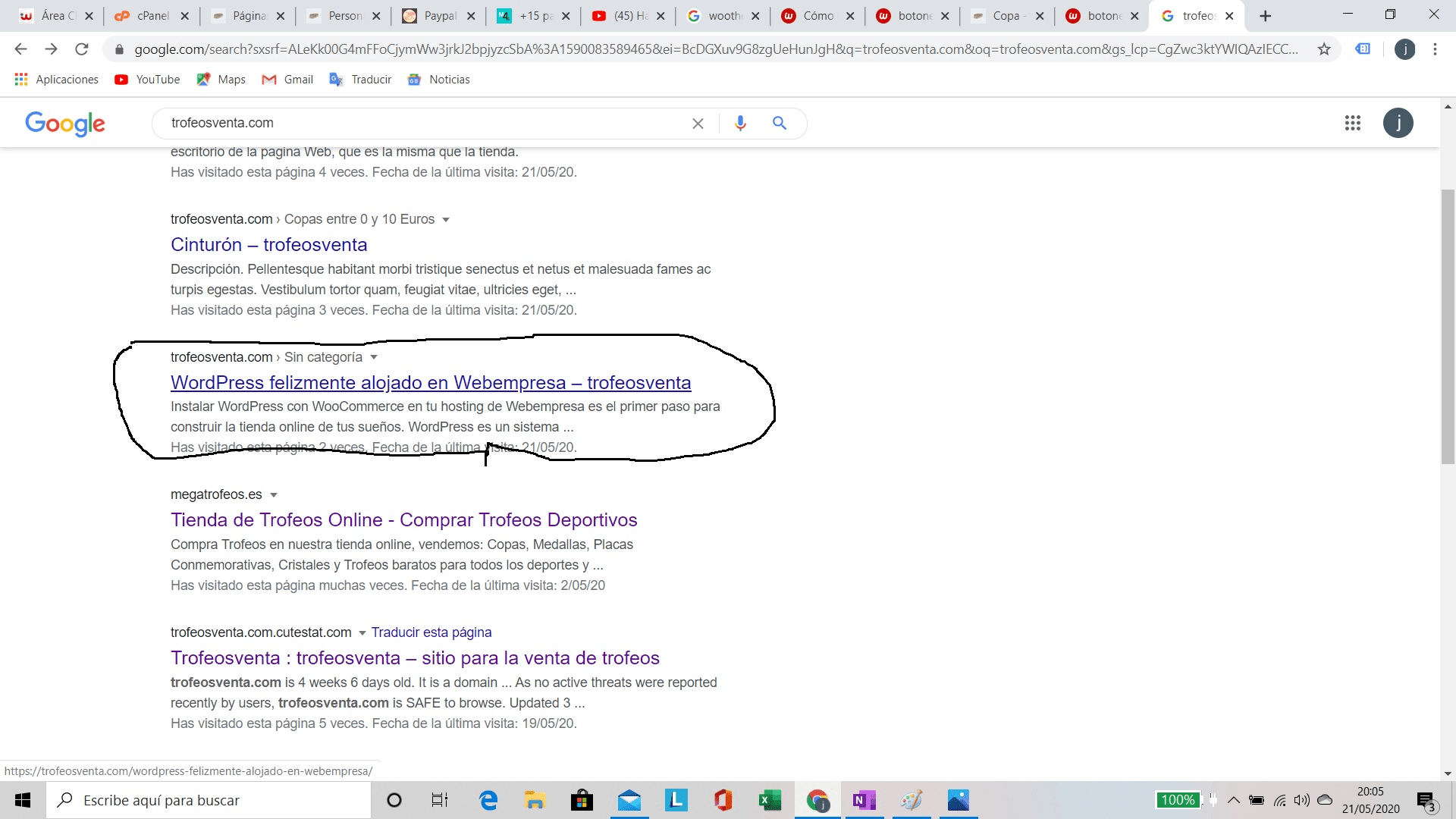Open the Maps bookmark
Screen dimensions: 1456x819
pos(221,80)
